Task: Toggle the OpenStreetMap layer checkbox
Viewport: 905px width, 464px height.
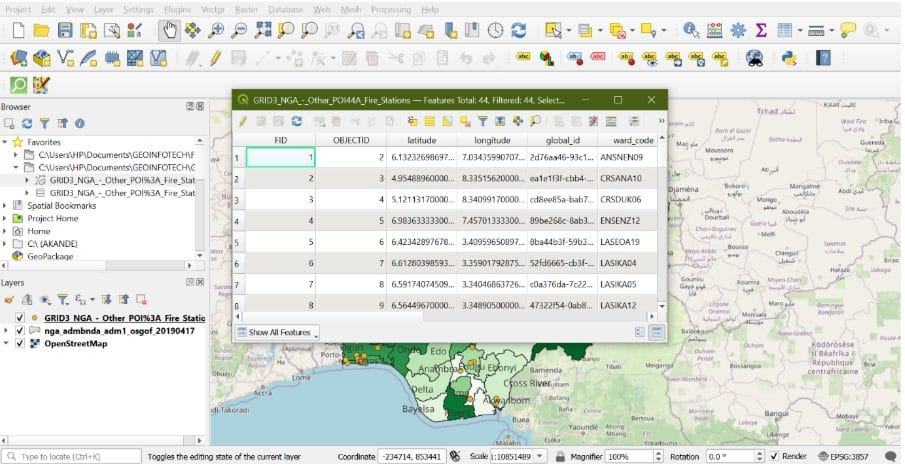Action: (20, 344)
